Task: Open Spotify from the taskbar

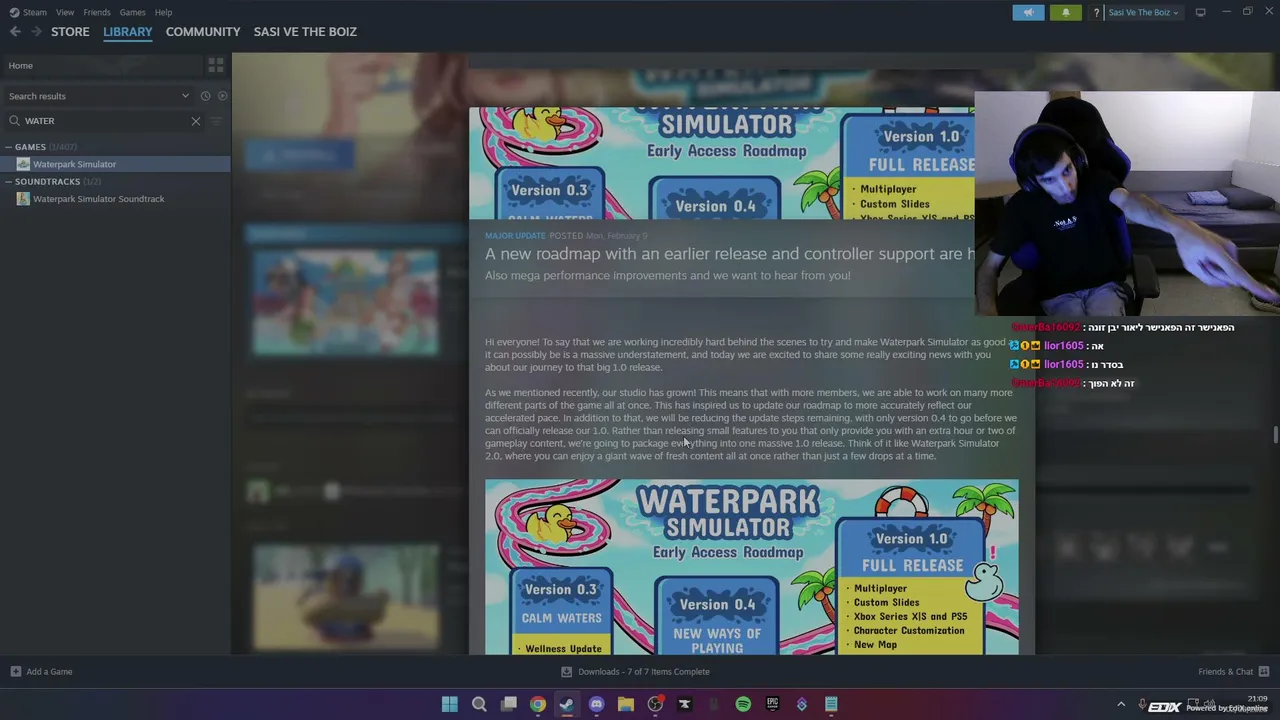Action: [x=743, y=704]
